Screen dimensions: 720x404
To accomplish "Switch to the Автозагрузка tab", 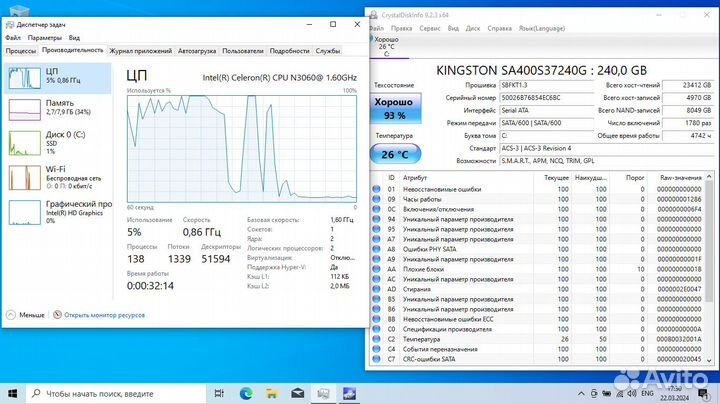I will [197, 51].
